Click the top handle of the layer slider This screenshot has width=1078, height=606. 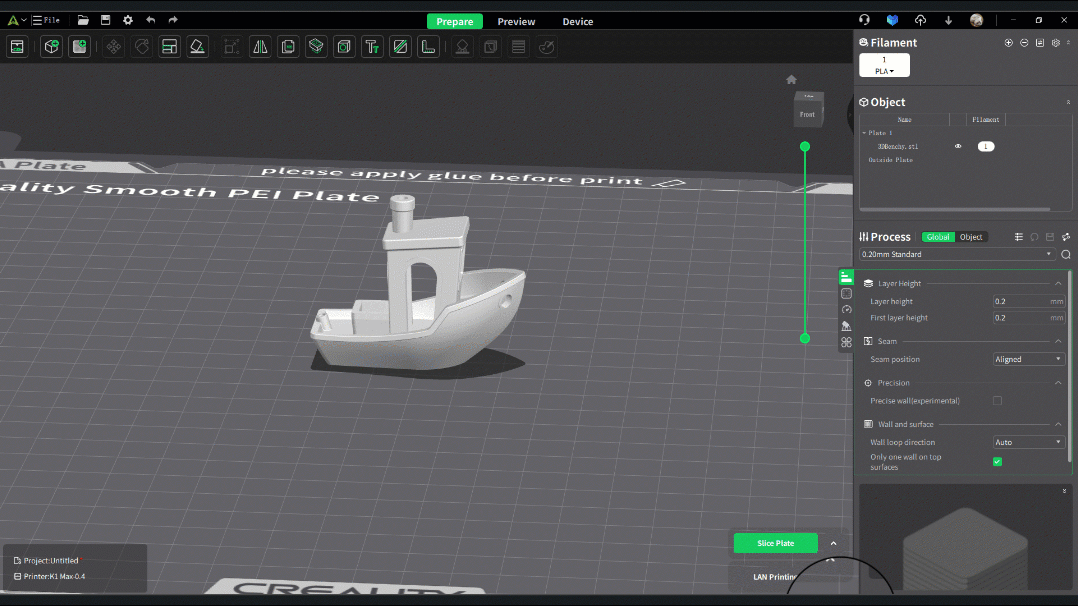click(x=805, y=147)
